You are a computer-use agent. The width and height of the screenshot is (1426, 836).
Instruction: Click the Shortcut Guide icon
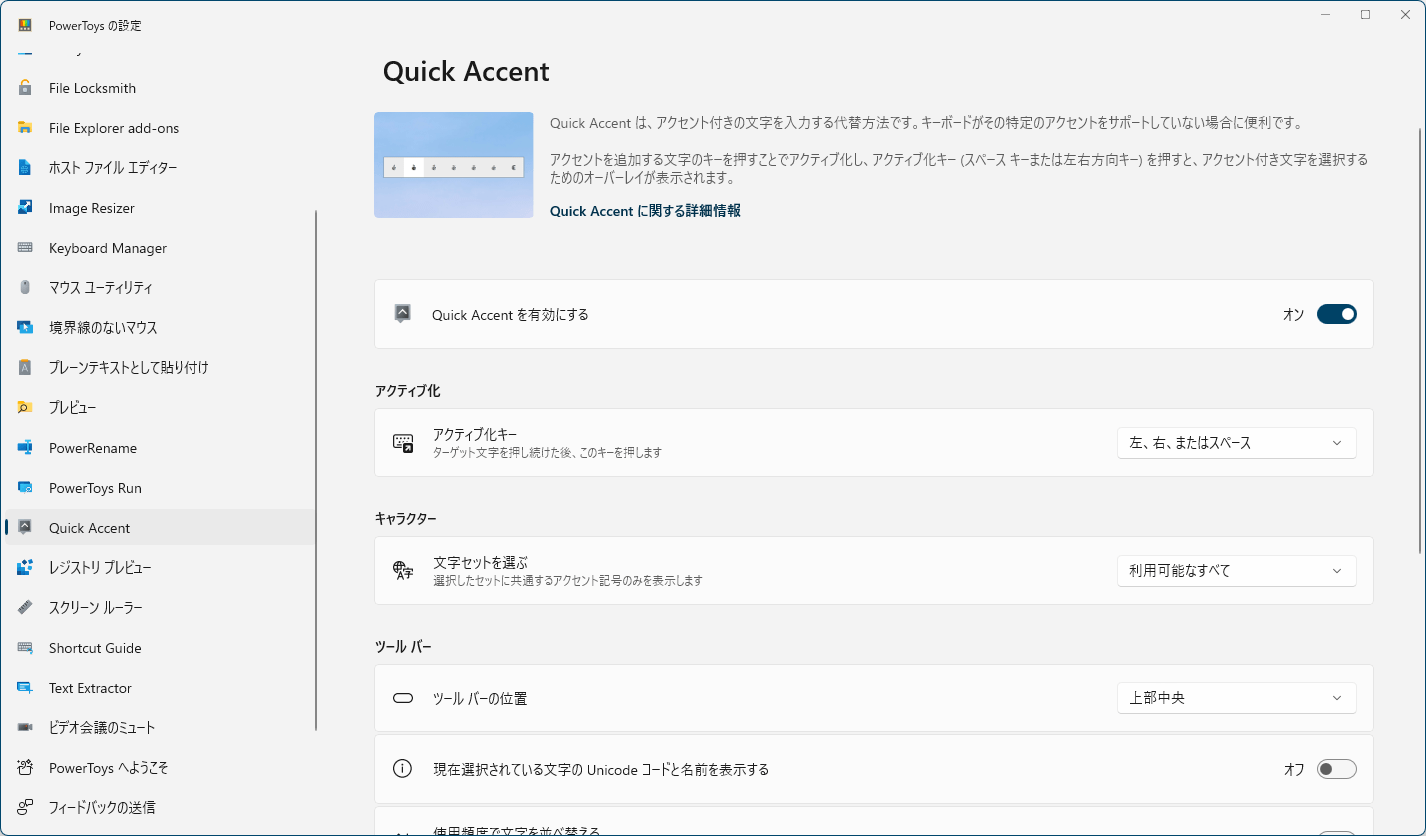[25, 648]
